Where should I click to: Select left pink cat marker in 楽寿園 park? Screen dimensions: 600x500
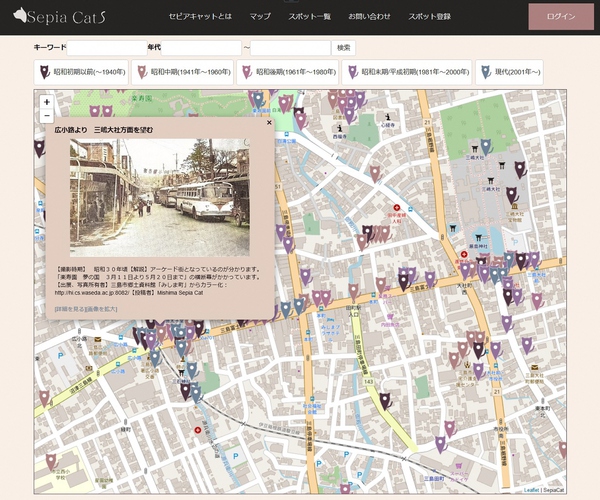click(x=95, y=112)
